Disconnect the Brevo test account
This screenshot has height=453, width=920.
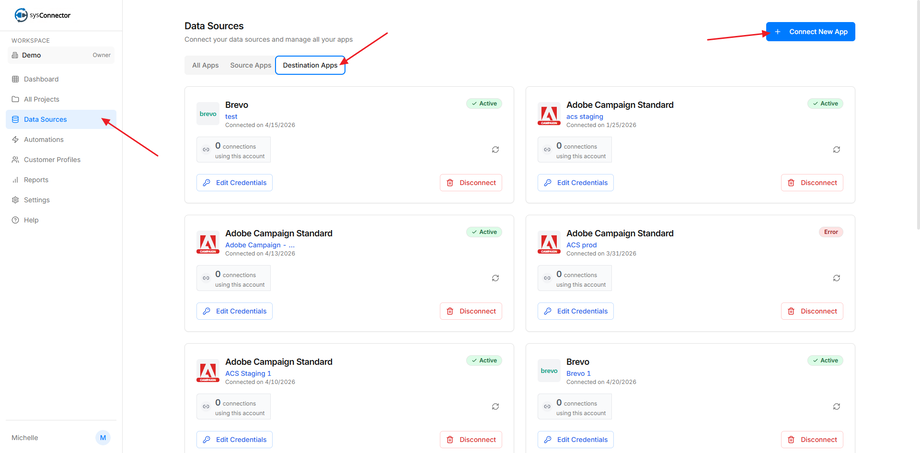click(471, 182)
